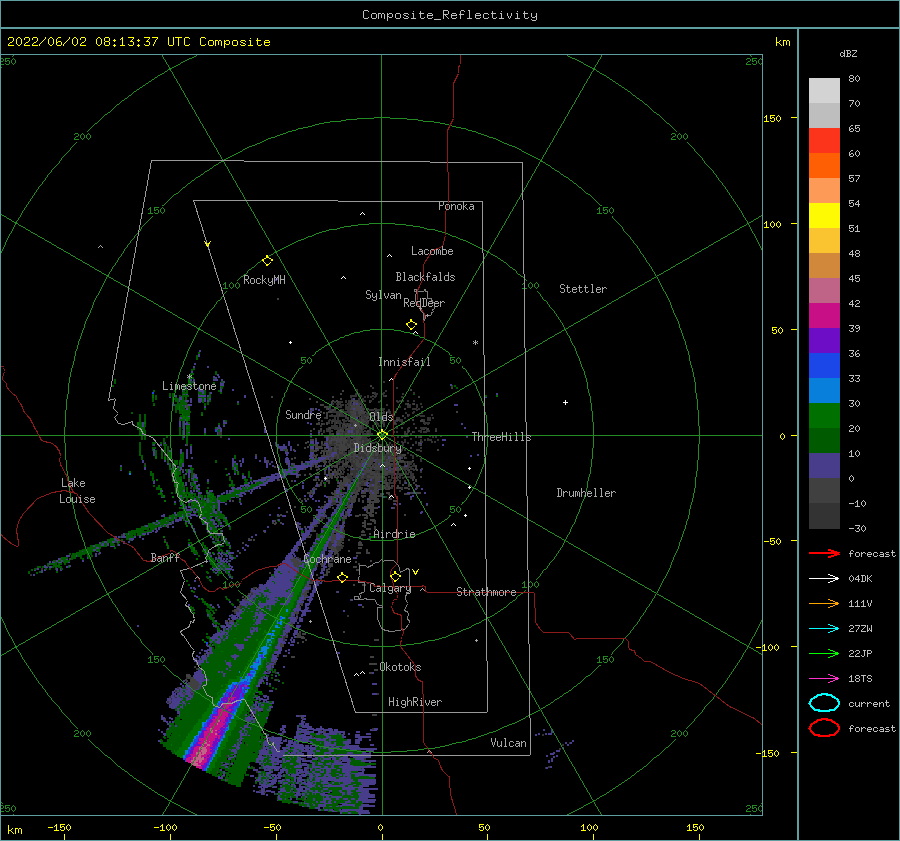Click the RedDeer city label
This screenshot has width=900, height=841.
tap(424, 303)
